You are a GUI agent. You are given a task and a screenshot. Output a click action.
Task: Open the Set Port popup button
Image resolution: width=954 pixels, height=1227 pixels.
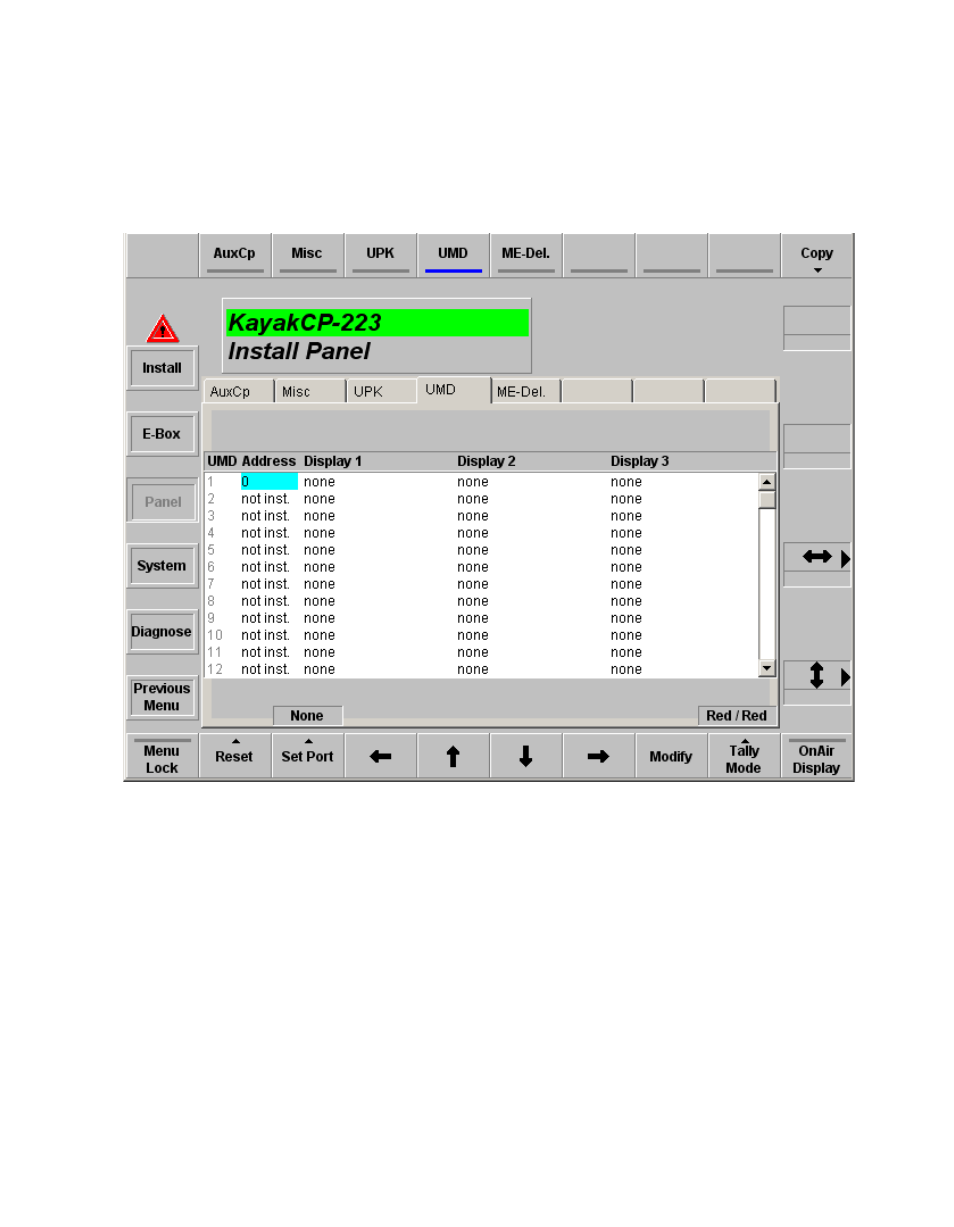click(307, 757)
